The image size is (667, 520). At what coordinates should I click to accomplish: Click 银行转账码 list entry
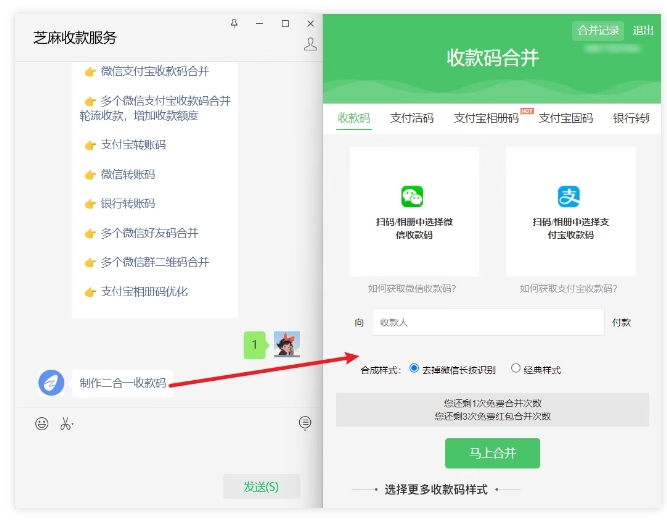(x=128, y=203)
